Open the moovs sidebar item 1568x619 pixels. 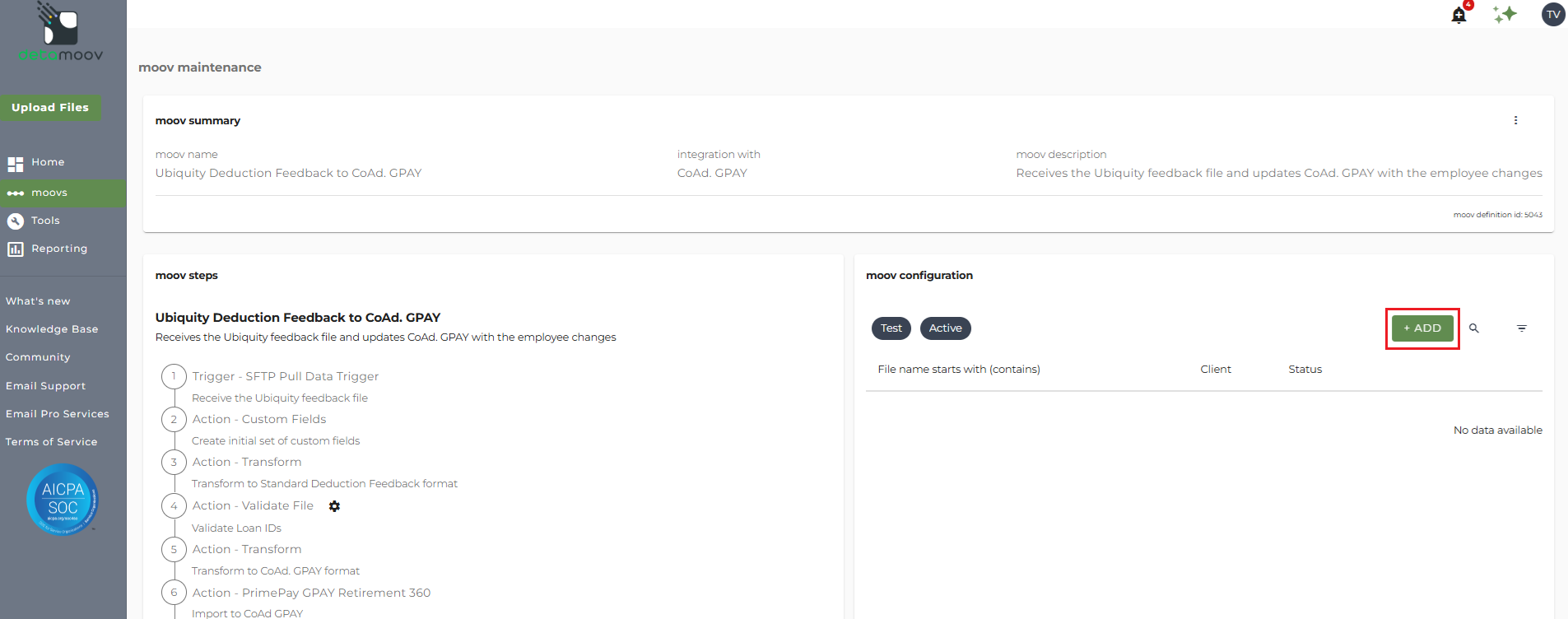point(63,193)
